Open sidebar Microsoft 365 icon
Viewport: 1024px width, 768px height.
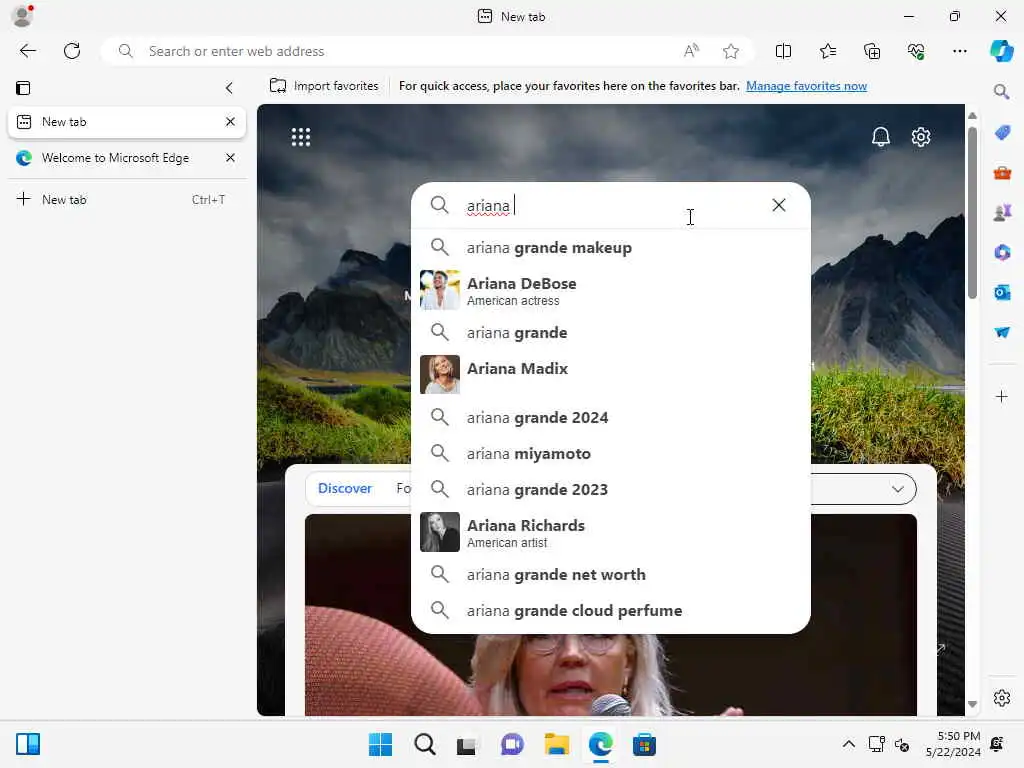(x=1002, y=252)
